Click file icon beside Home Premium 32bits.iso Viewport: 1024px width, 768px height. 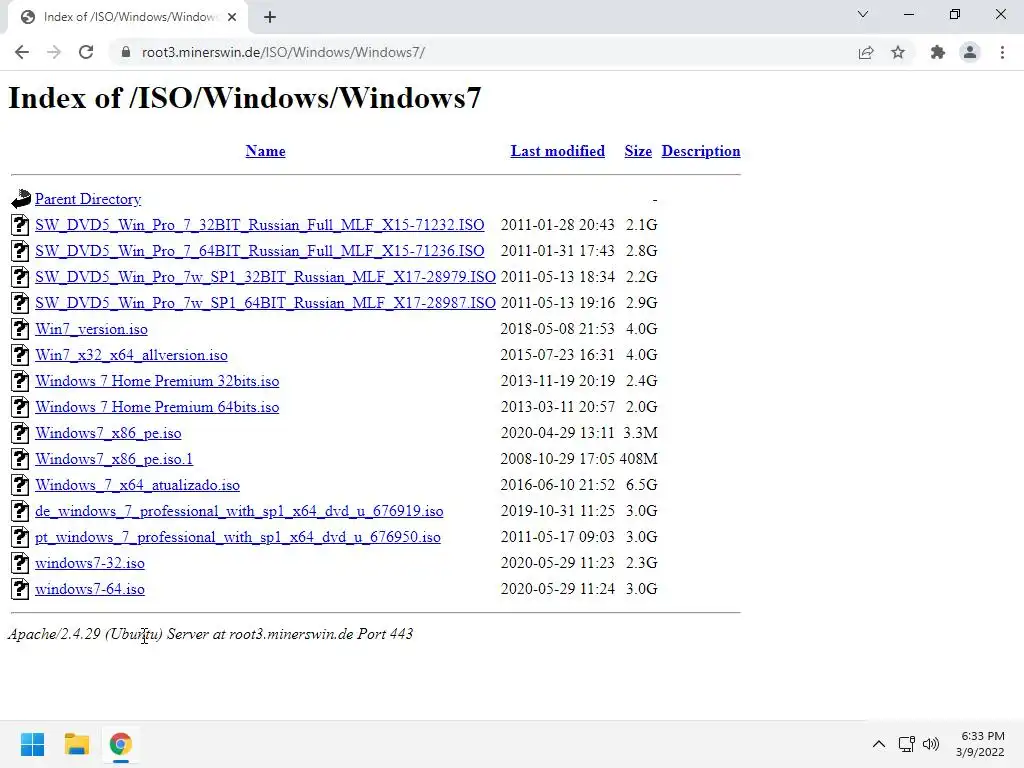(20, 381)
